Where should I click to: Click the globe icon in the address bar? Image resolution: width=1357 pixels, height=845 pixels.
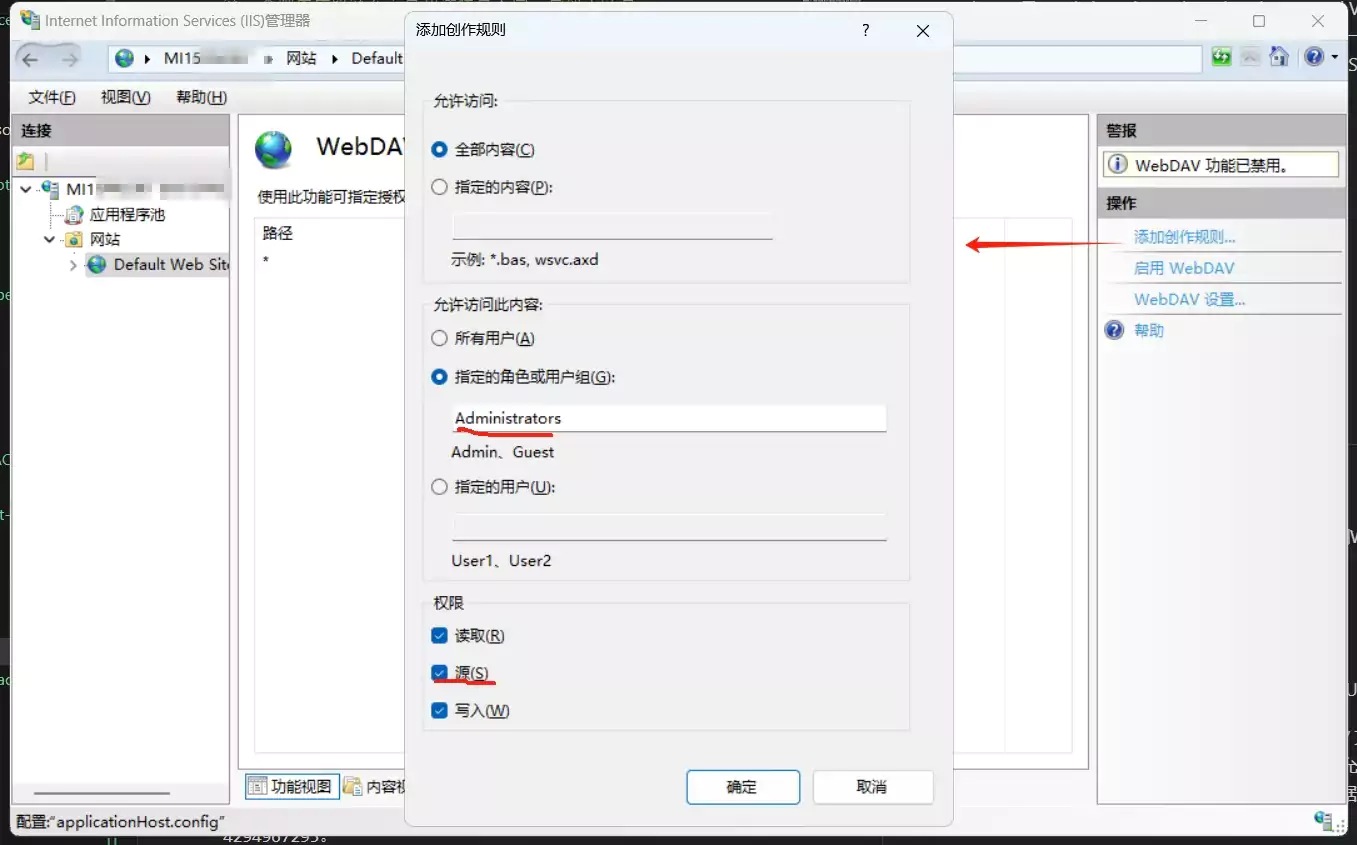coord(124,58)
